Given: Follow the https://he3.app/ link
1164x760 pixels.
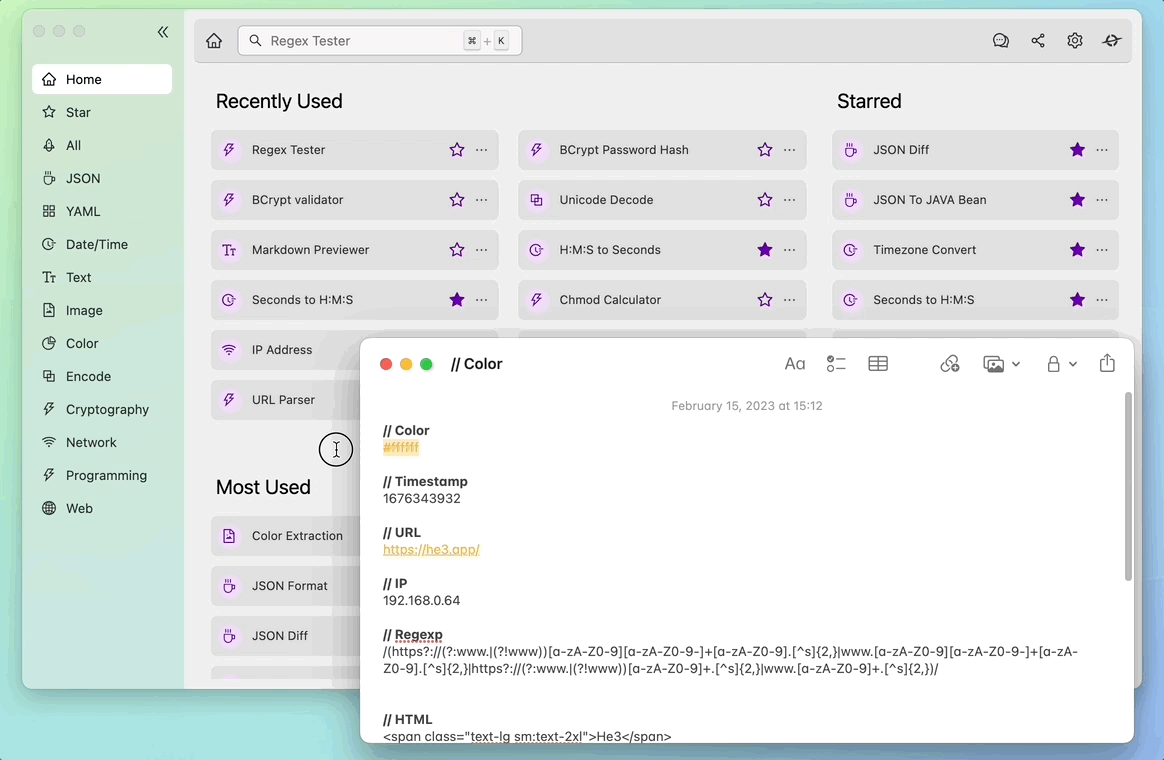Looking at the screenshot, I should [431, 550].
